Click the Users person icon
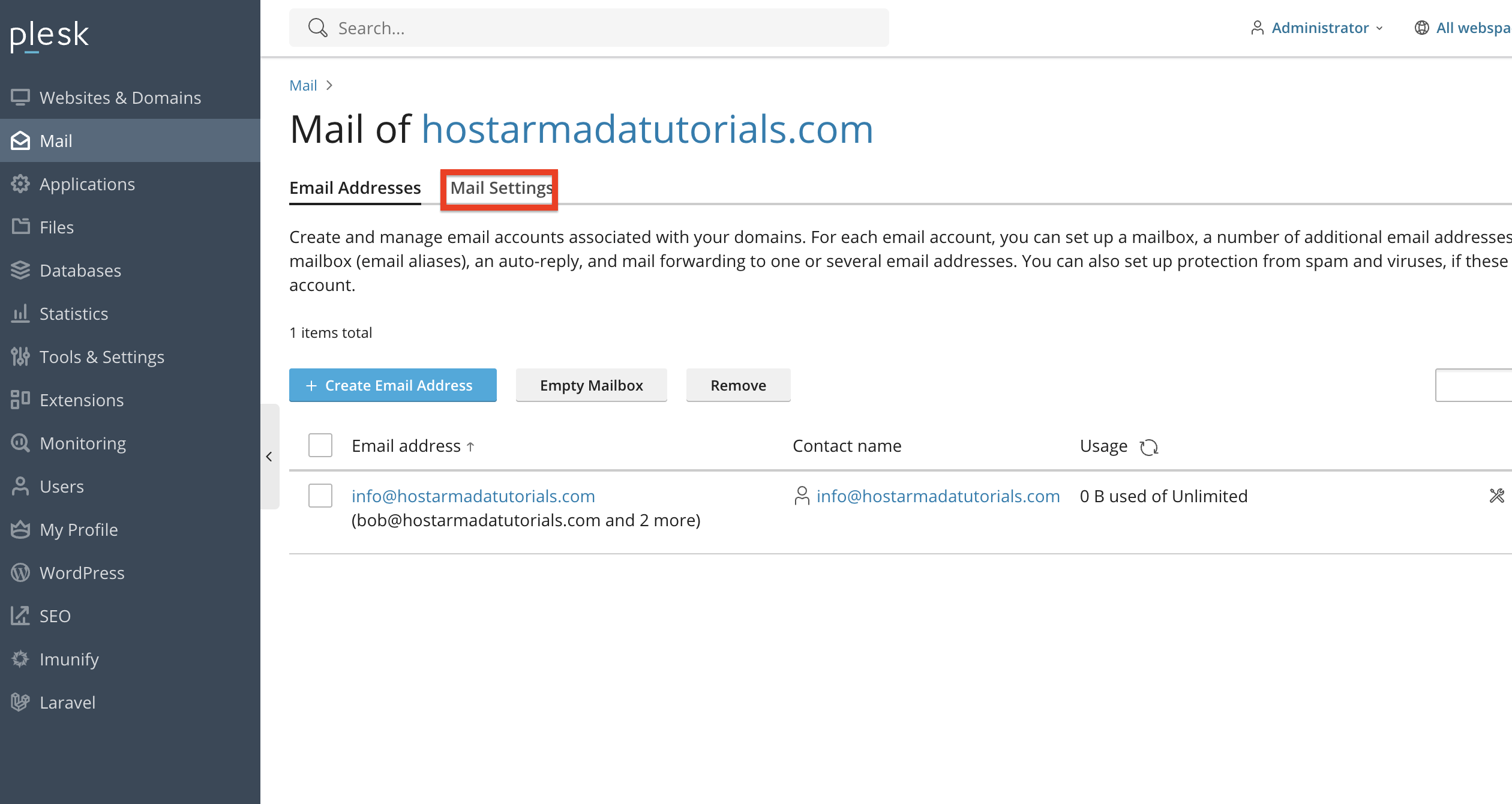The width and height of the screenshot is (1512, 804). (20, 486)
